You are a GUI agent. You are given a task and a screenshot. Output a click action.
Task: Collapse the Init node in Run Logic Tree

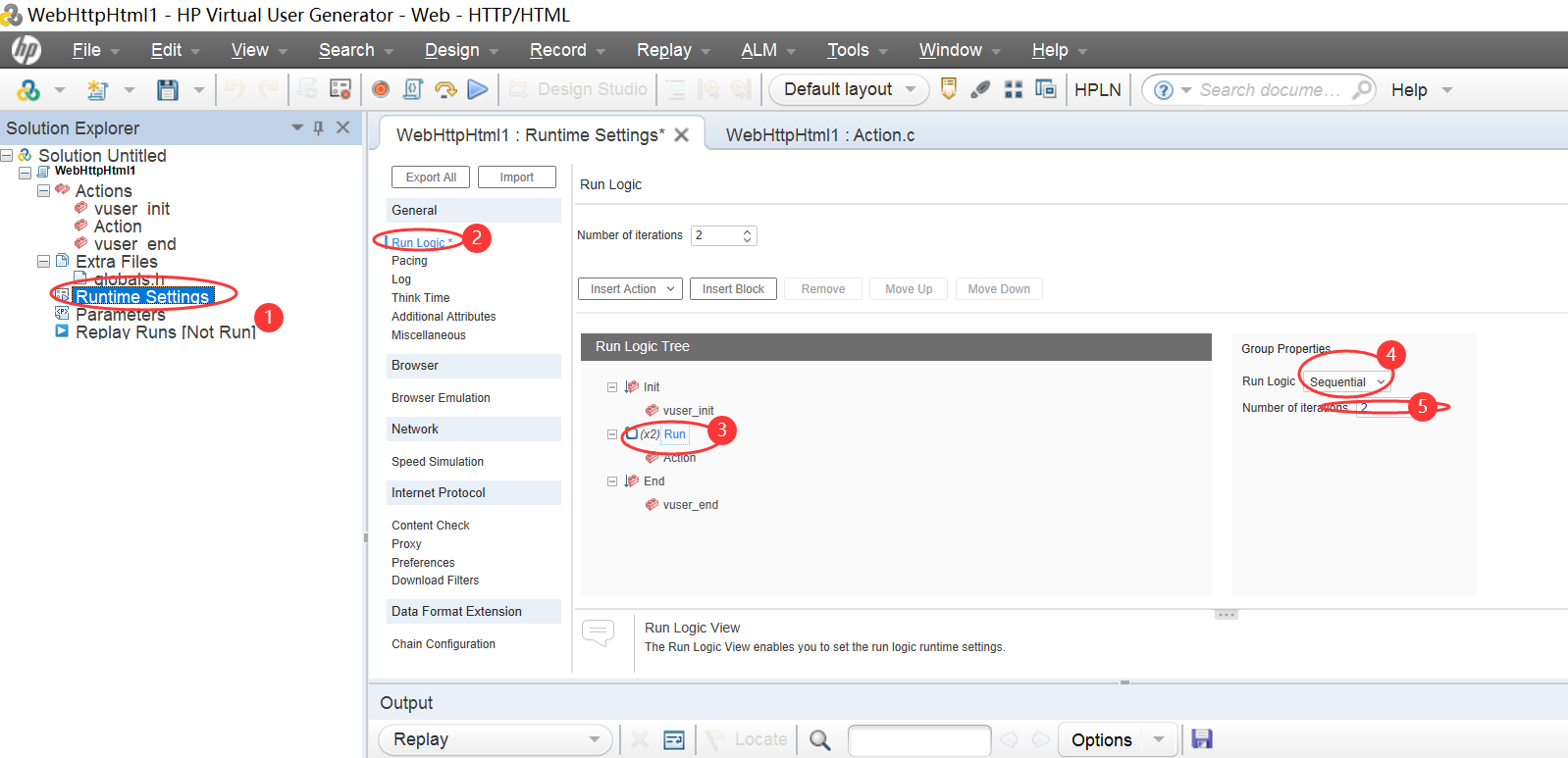click(x=612, y=387)
